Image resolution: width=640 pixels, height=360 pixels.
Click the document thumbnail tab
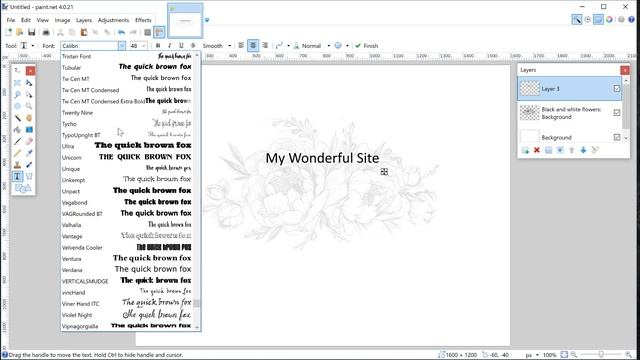click(185, 20)
